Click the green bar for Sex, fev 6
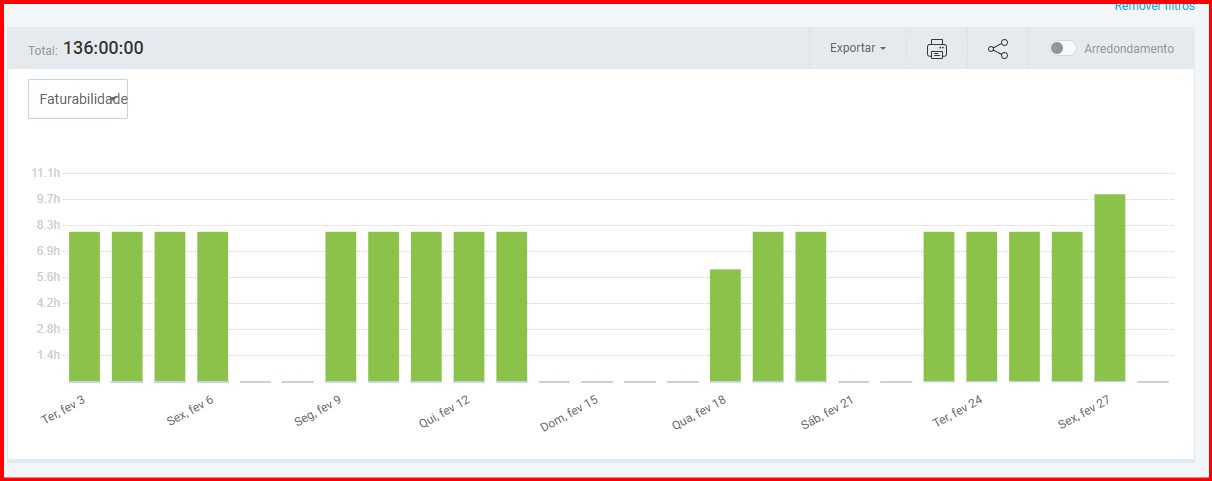1212x481 pixels. tap(212, 306)
